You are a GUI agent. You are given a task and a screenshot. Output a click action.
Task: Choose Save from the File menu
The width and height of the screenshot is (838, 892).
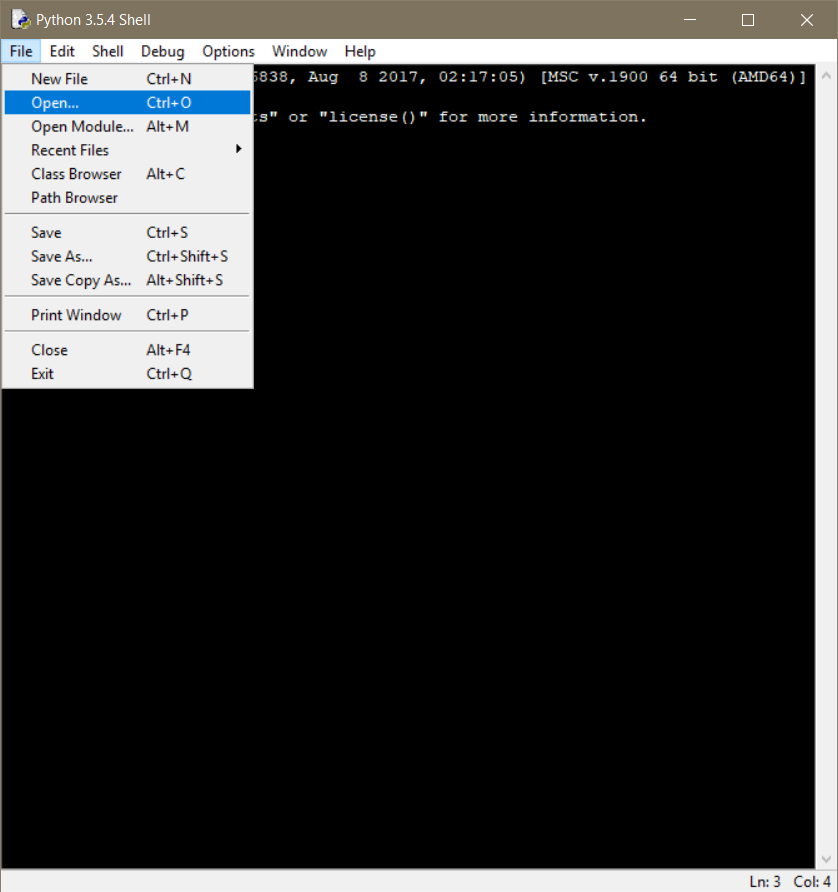coord(127,233)
